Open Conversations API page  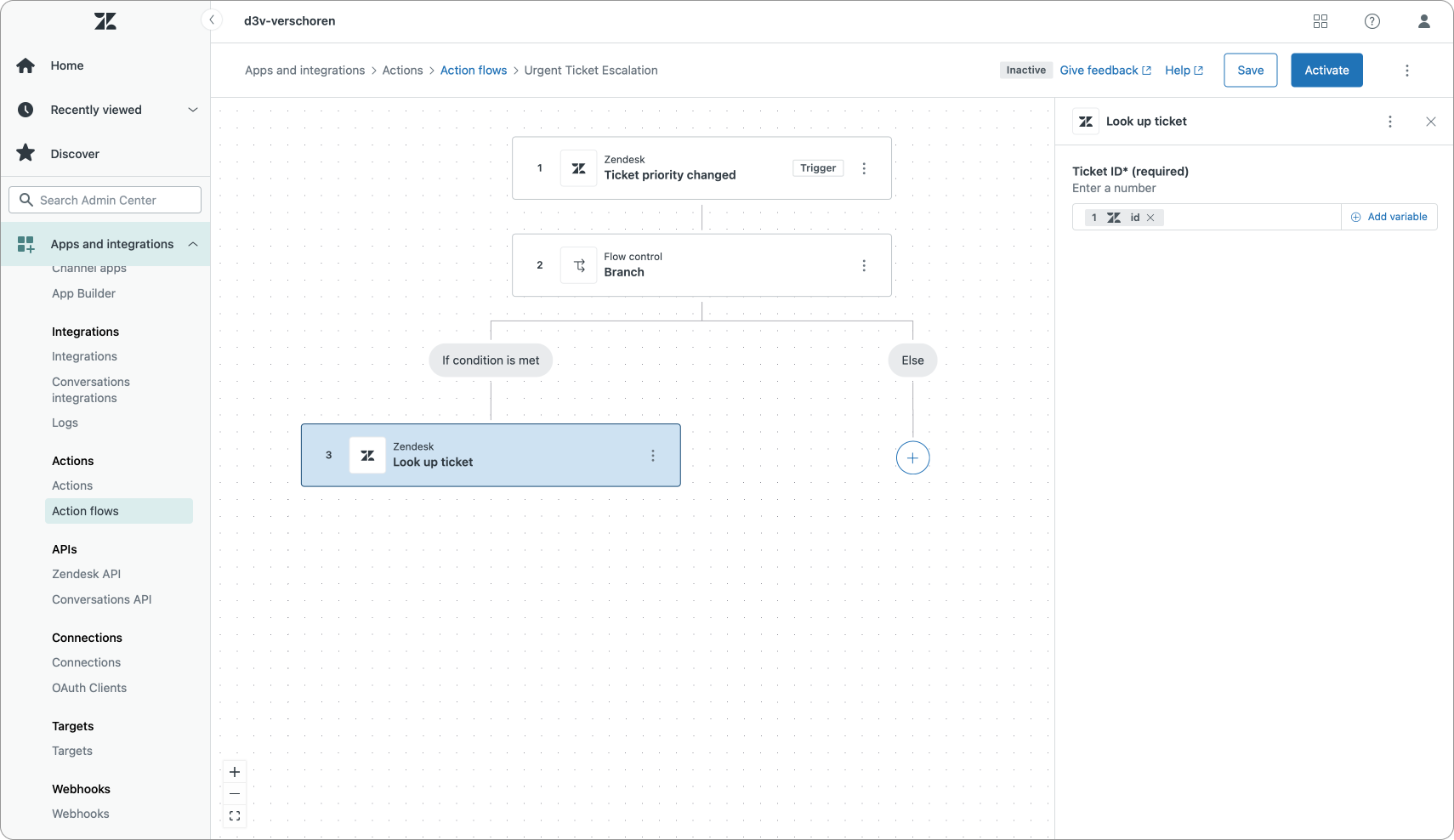102,599
